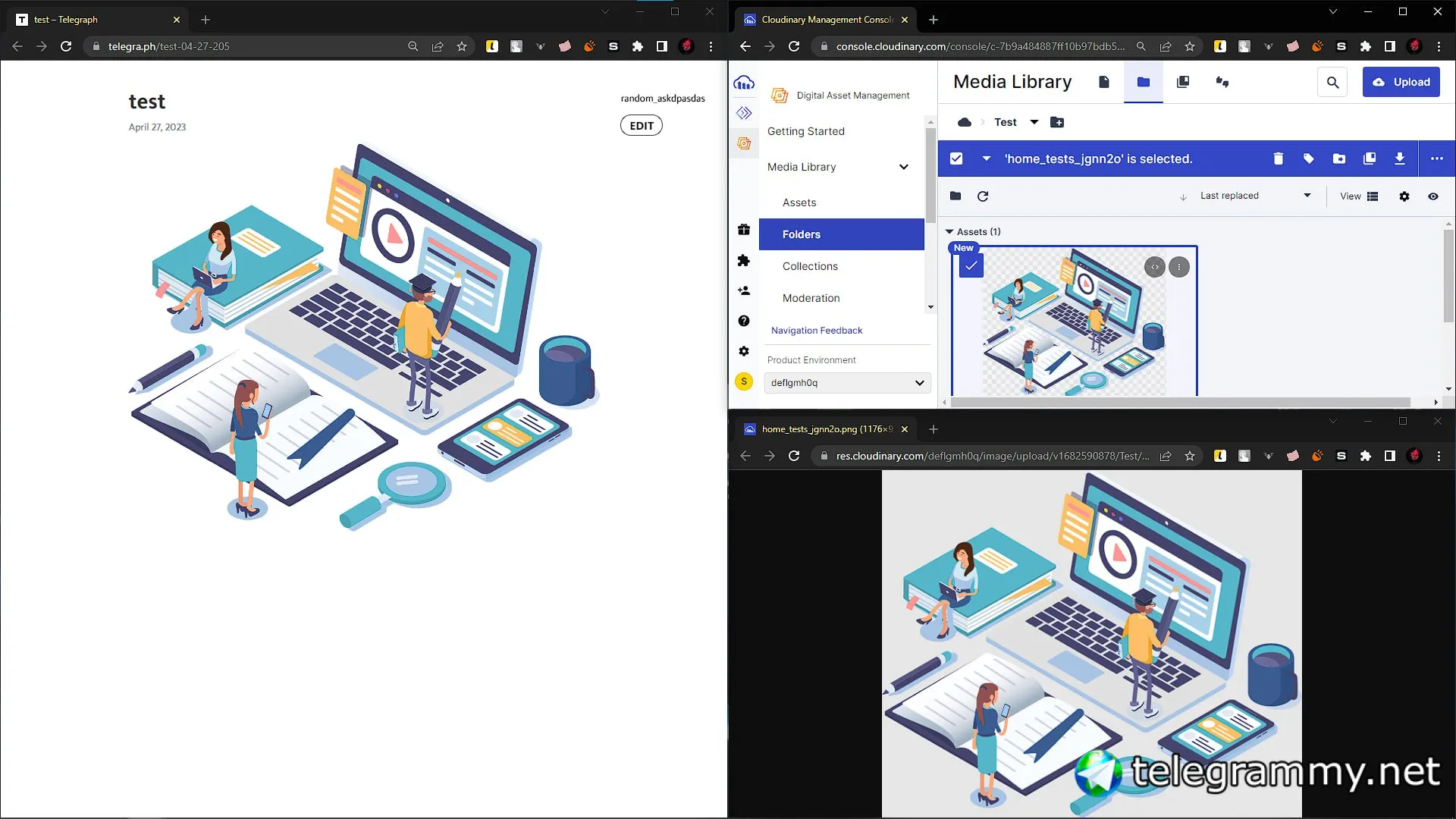Open the Product Environment deflgmh0q dropdown
The width and height of the screenshot is (1456, 819).
click(x=847, y=383)
